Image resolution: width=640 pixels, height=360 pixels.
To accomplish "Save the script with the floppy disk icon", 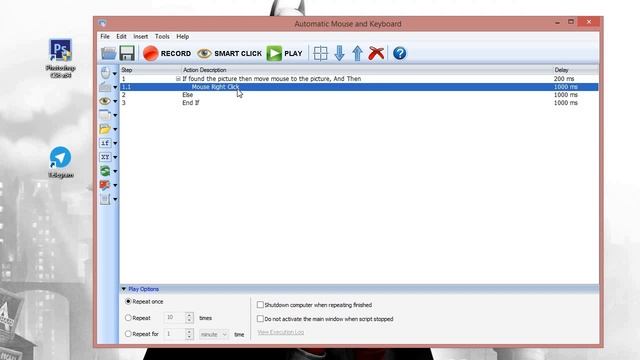I will pyautogui.click(x=127, y=53).
